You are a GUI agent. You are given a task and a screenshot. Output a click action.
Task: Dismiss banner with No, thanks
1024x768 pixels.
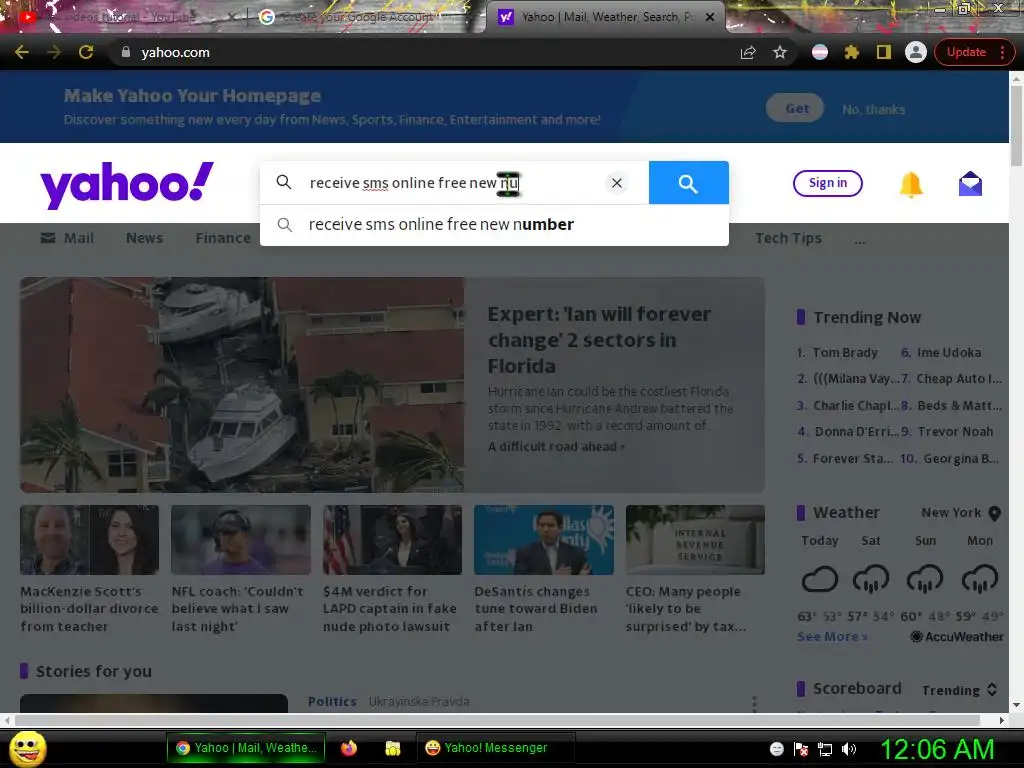(873, 110)
